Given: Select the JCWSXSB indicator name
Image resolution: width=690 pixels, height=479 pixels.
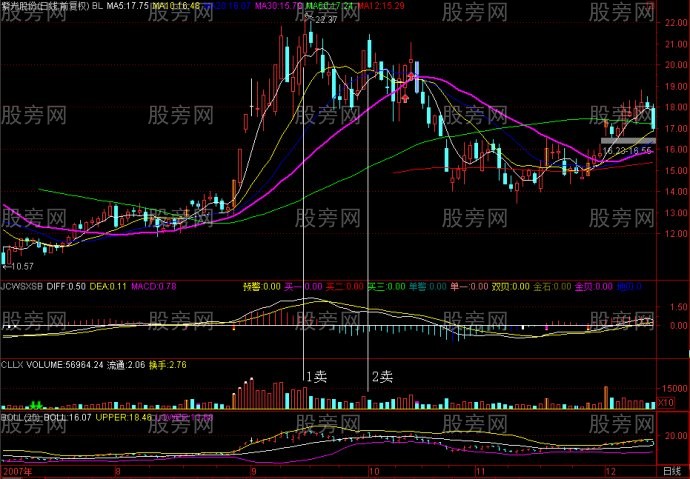Looking at the screenshot, I should pyautogui.click(x=22, y=286).
